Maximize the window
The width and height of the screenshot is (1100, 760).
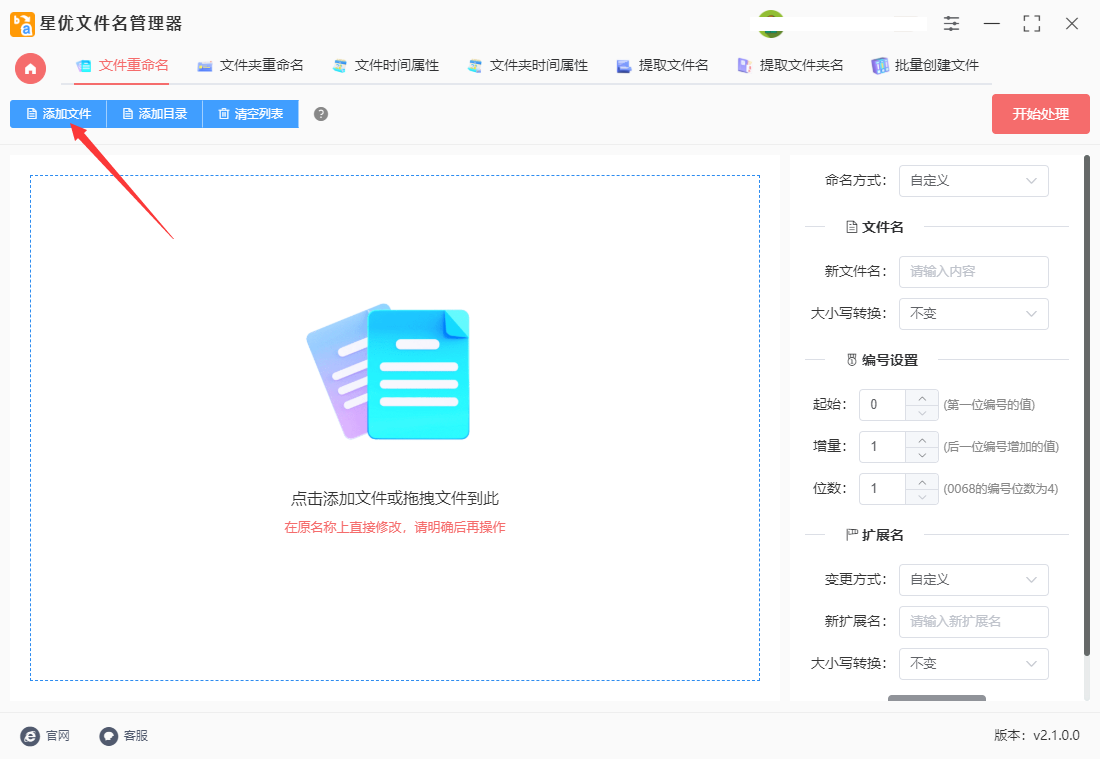pyautogui.click(x=1032, y=24)
